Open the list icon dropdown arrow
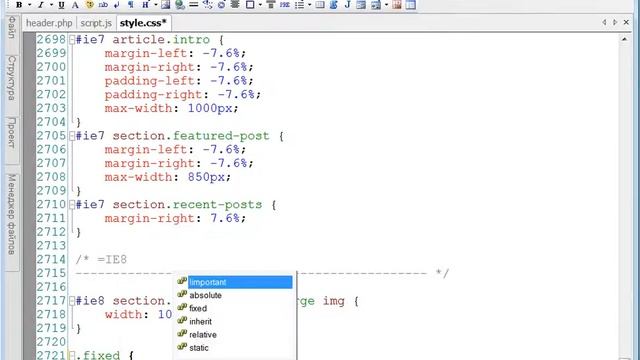The image size is (640, 360). click(x=309, y=5)
